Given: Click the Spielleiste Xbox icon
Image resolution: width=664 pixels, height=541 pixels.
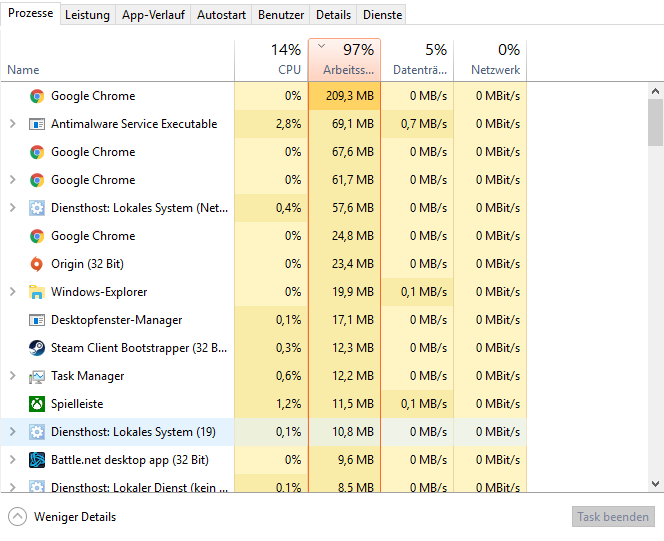Looking at the screenshot, I should tap(37, 404).
